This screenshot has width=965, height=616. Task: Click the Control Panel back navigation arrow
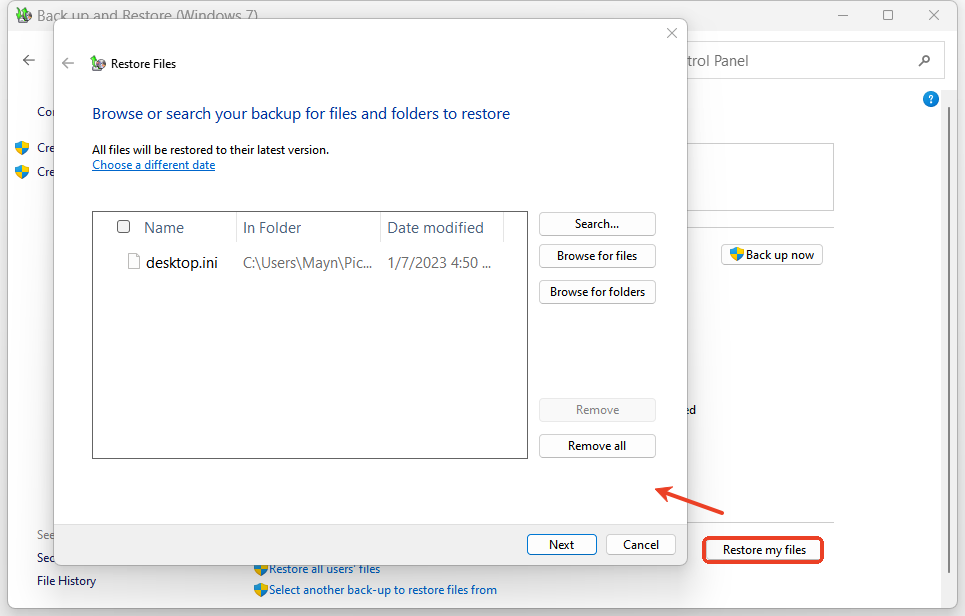click(x=29, y=61)
